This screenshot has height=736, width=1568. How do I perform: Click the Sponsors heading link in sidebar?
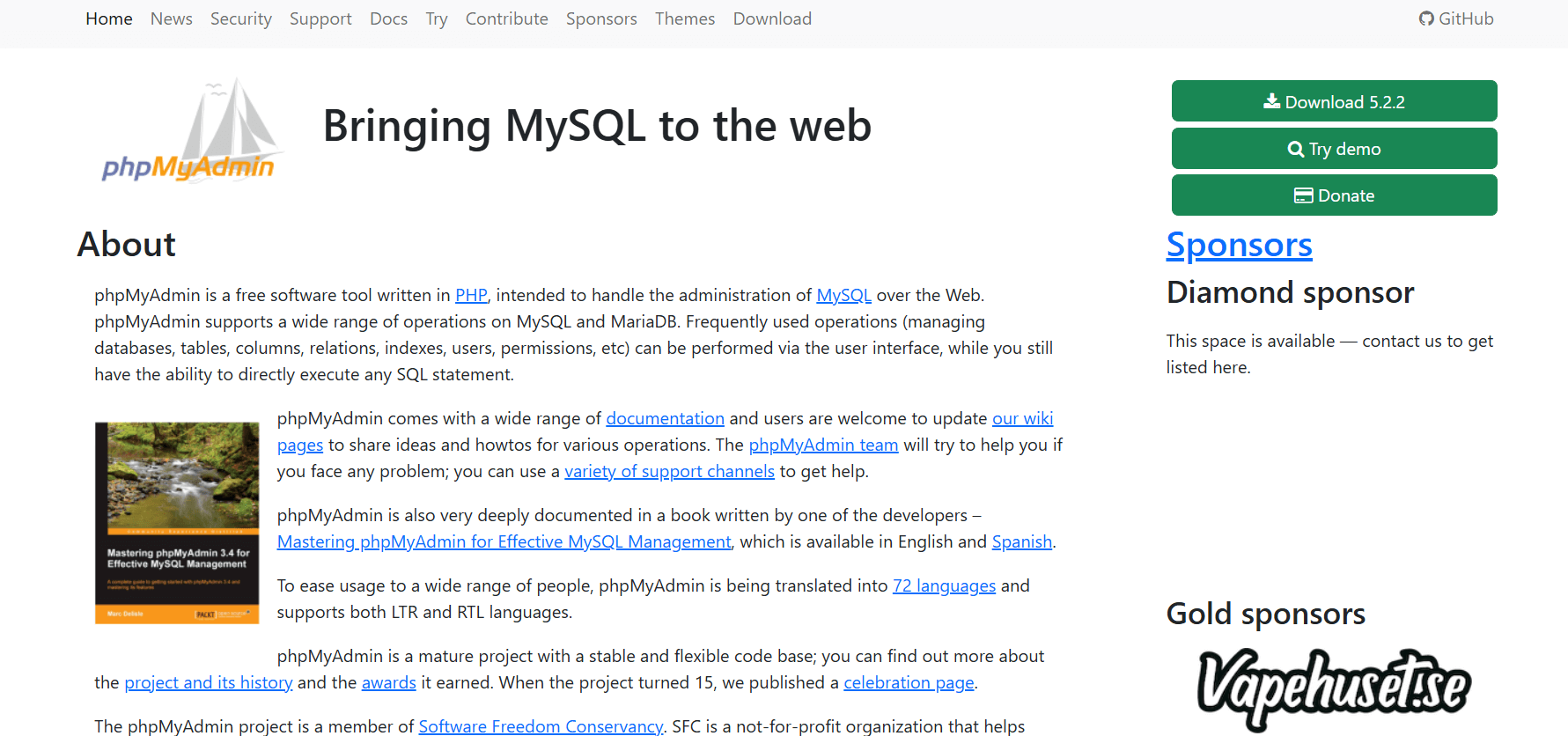[x=1240, y=245]
